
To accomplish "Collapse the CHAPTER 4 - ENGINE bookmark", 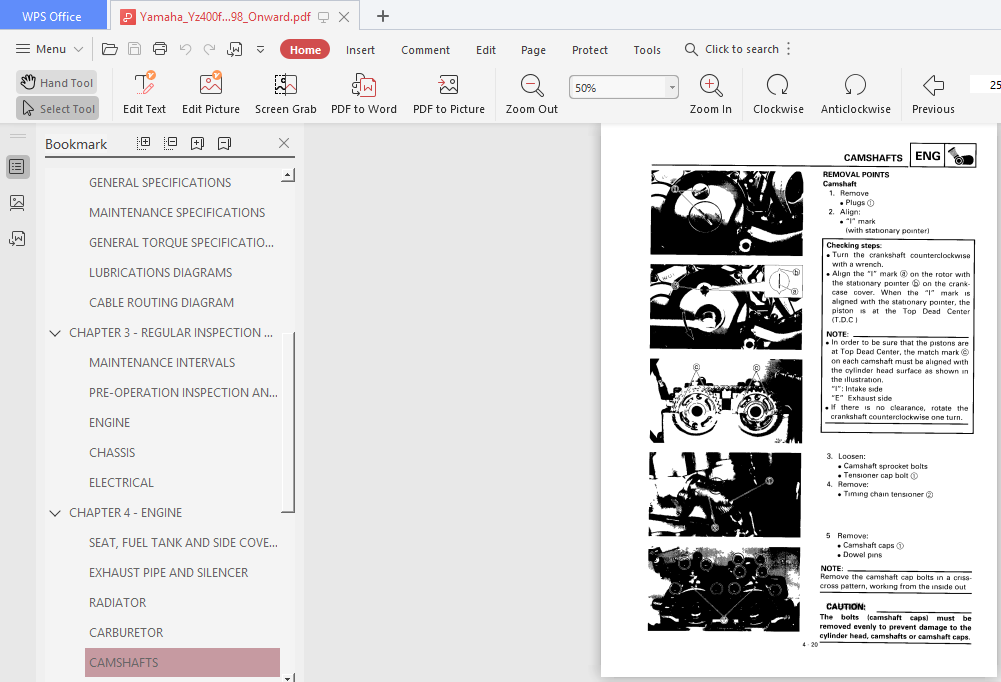I will (55, 513).
